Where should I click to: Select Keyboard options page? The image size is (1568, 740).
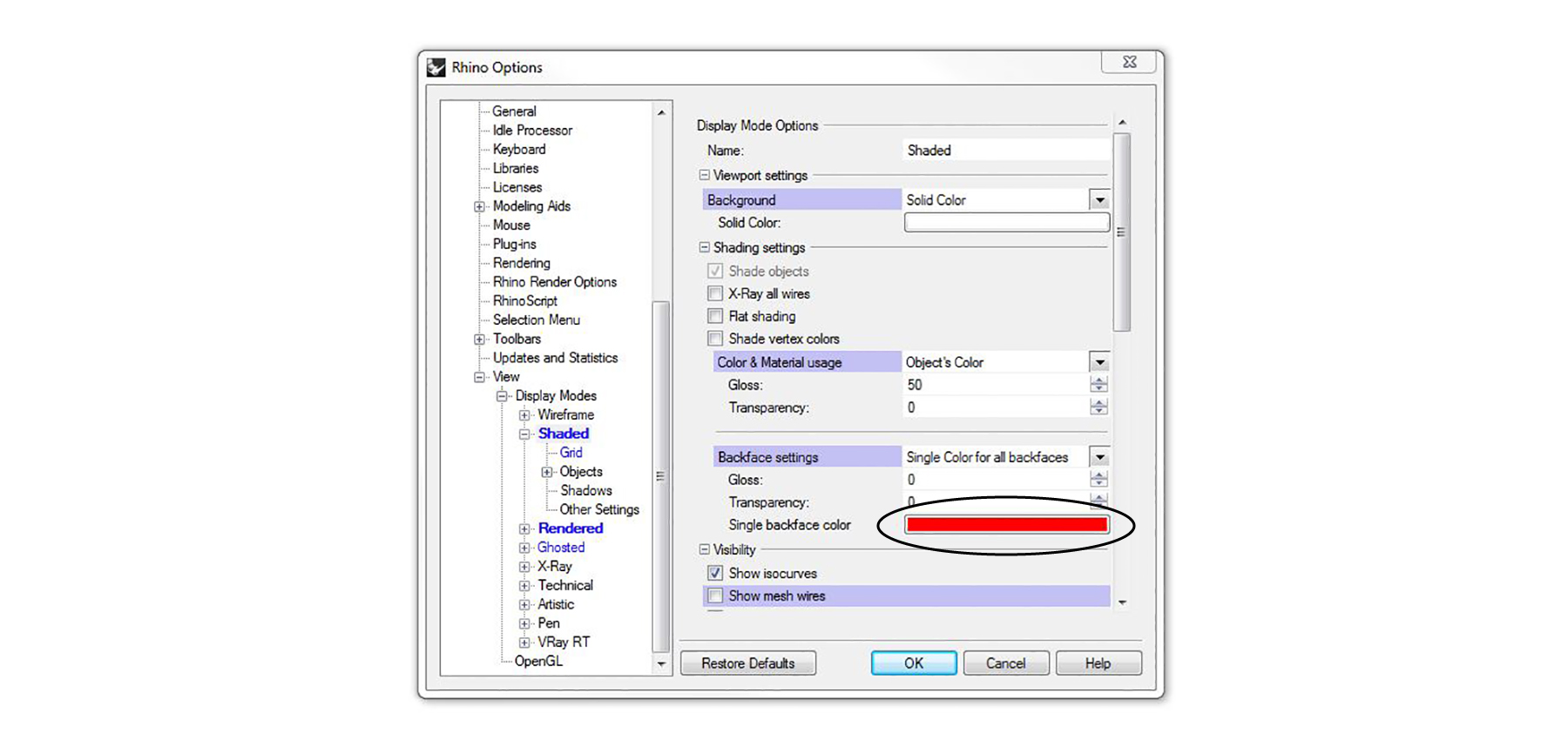tap(519, 150)
